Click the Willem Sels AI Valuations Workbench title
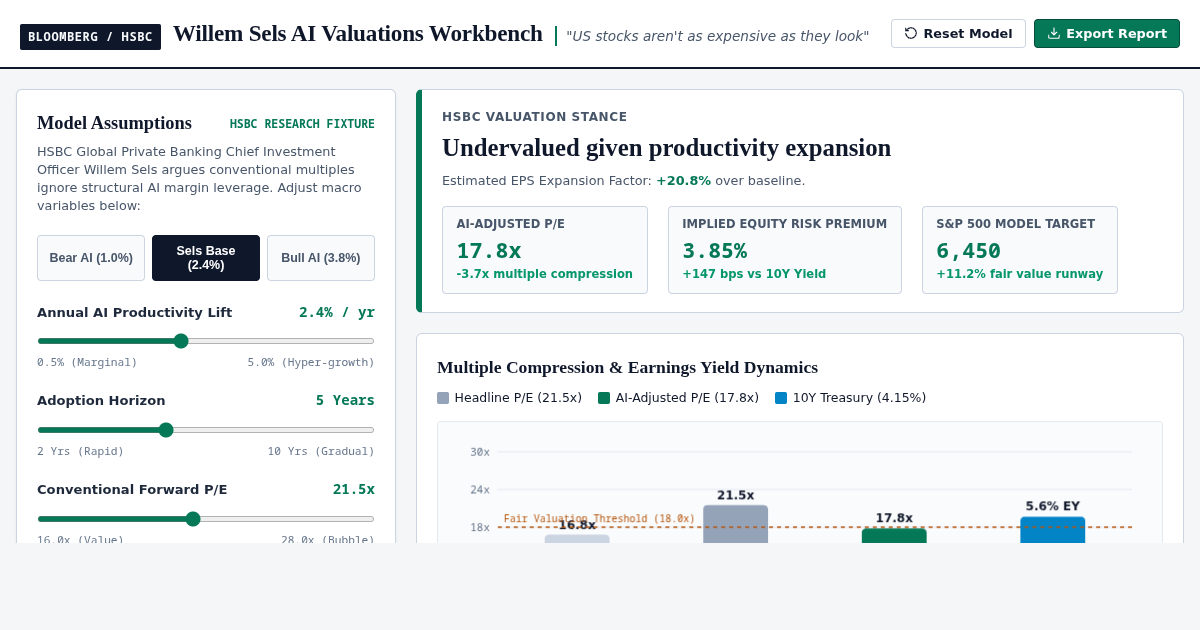This screenshot has width=1200, height=630. pyautogui.click(x=358, y=34)
